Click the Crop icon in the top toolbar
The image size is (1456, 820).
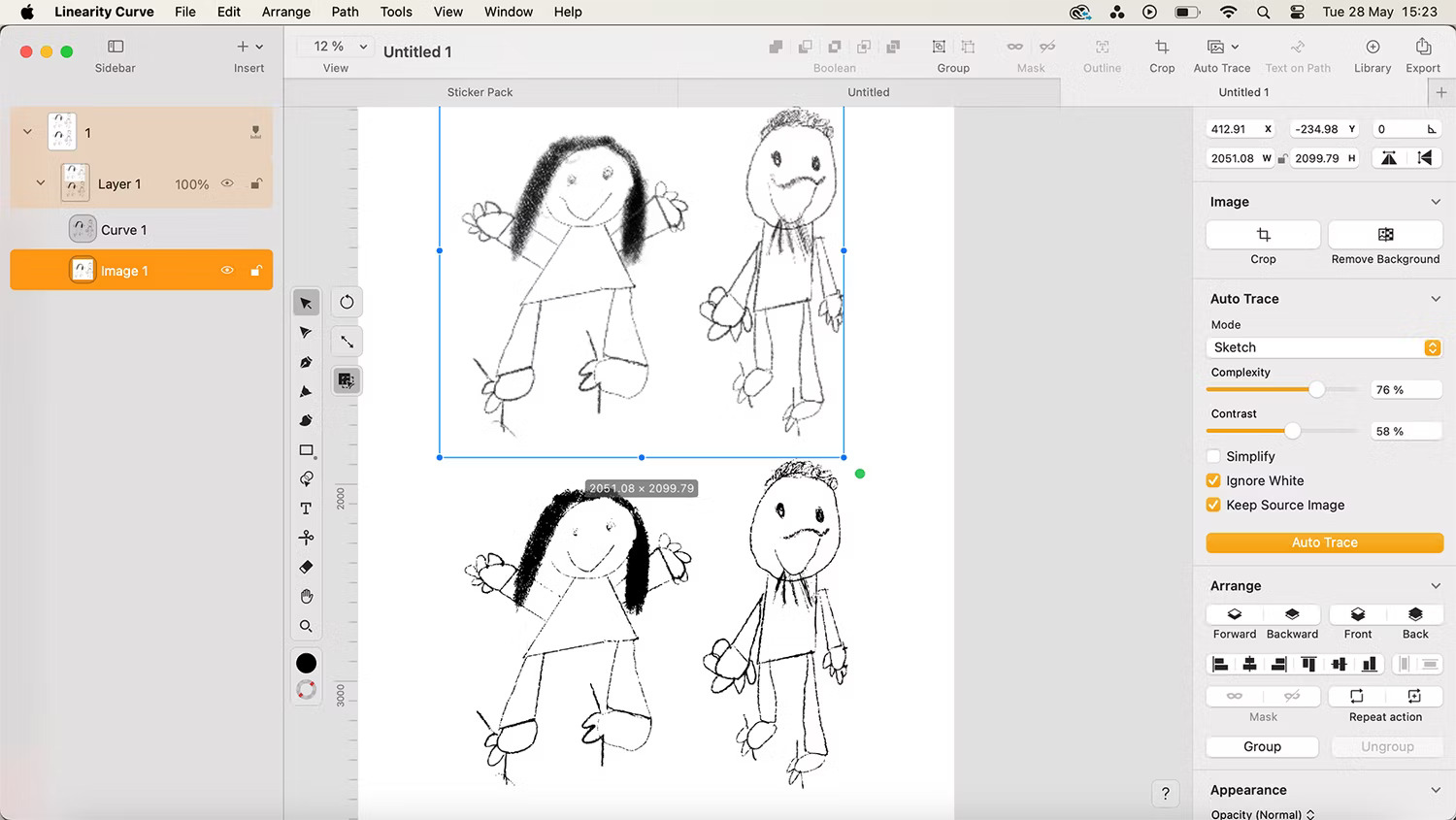point(1162,47)
